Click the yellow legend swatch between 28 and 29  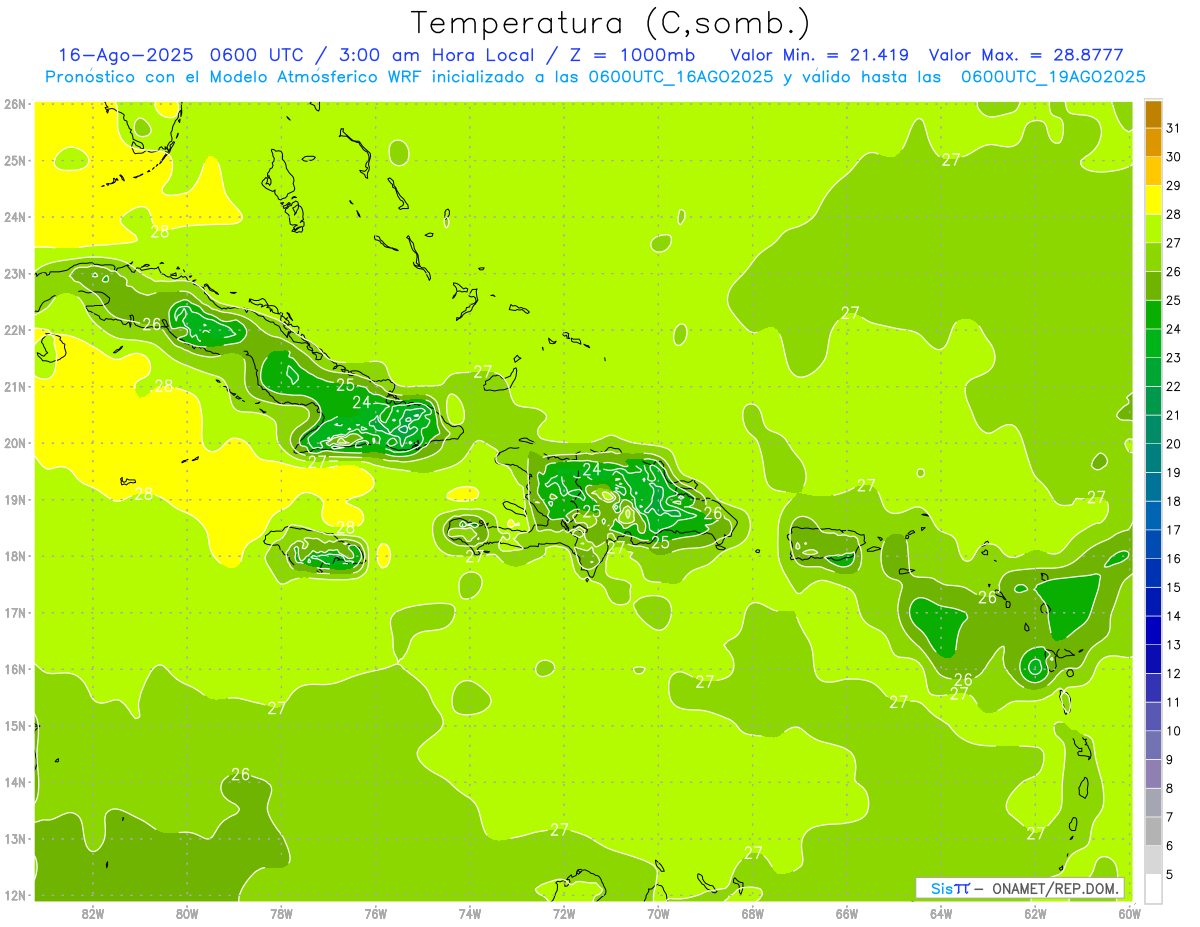[x=1154, y=200]
